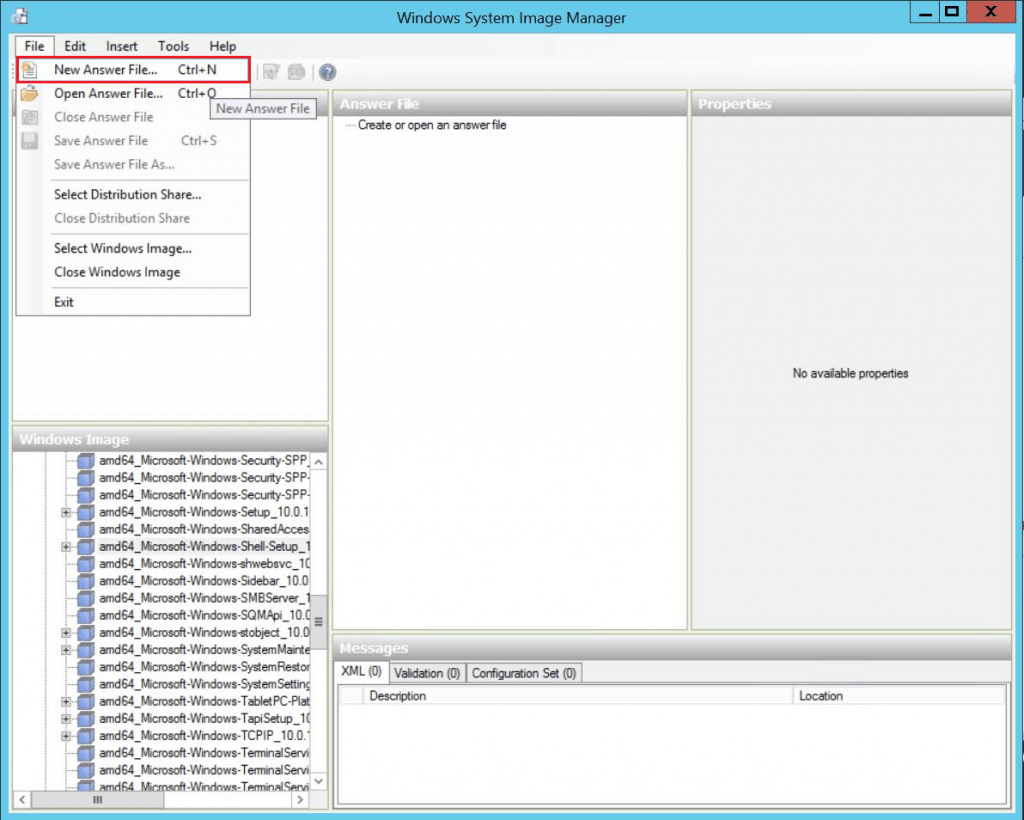The height and width of the screenshot is (820, 1024).
Task: Choose Close Windows Image menu entry
Action: 133,272
